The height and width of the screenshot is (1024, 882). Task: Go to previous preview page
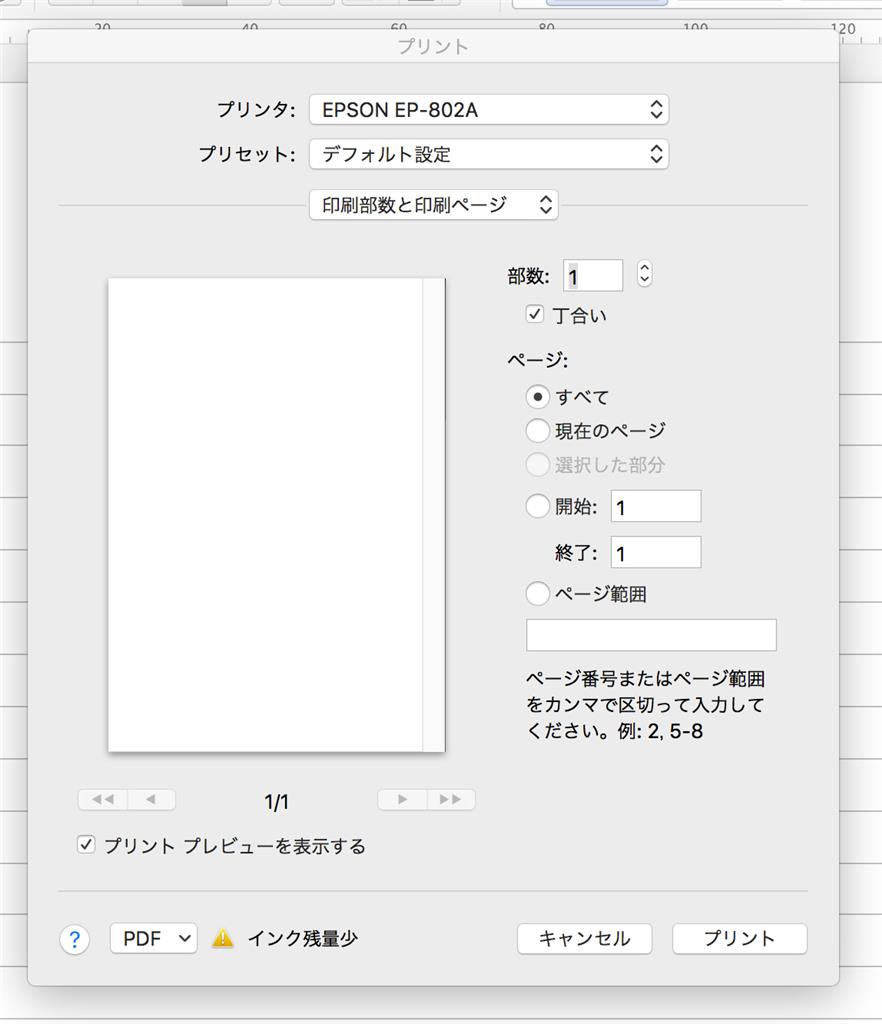pyautogui.click(x=151, y=799)
